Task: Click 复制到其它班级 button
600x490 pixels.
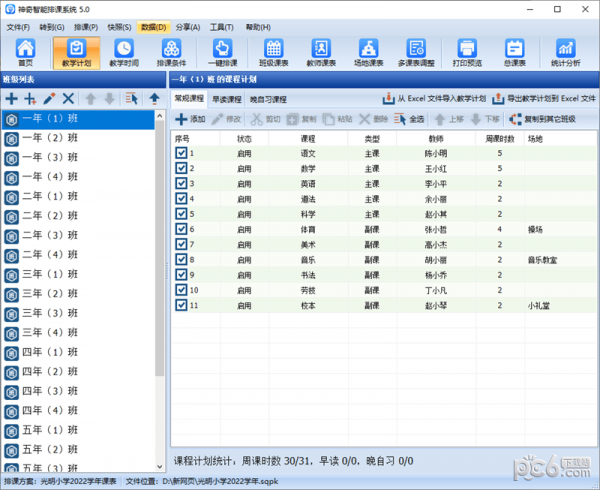Action: (542, 119)
